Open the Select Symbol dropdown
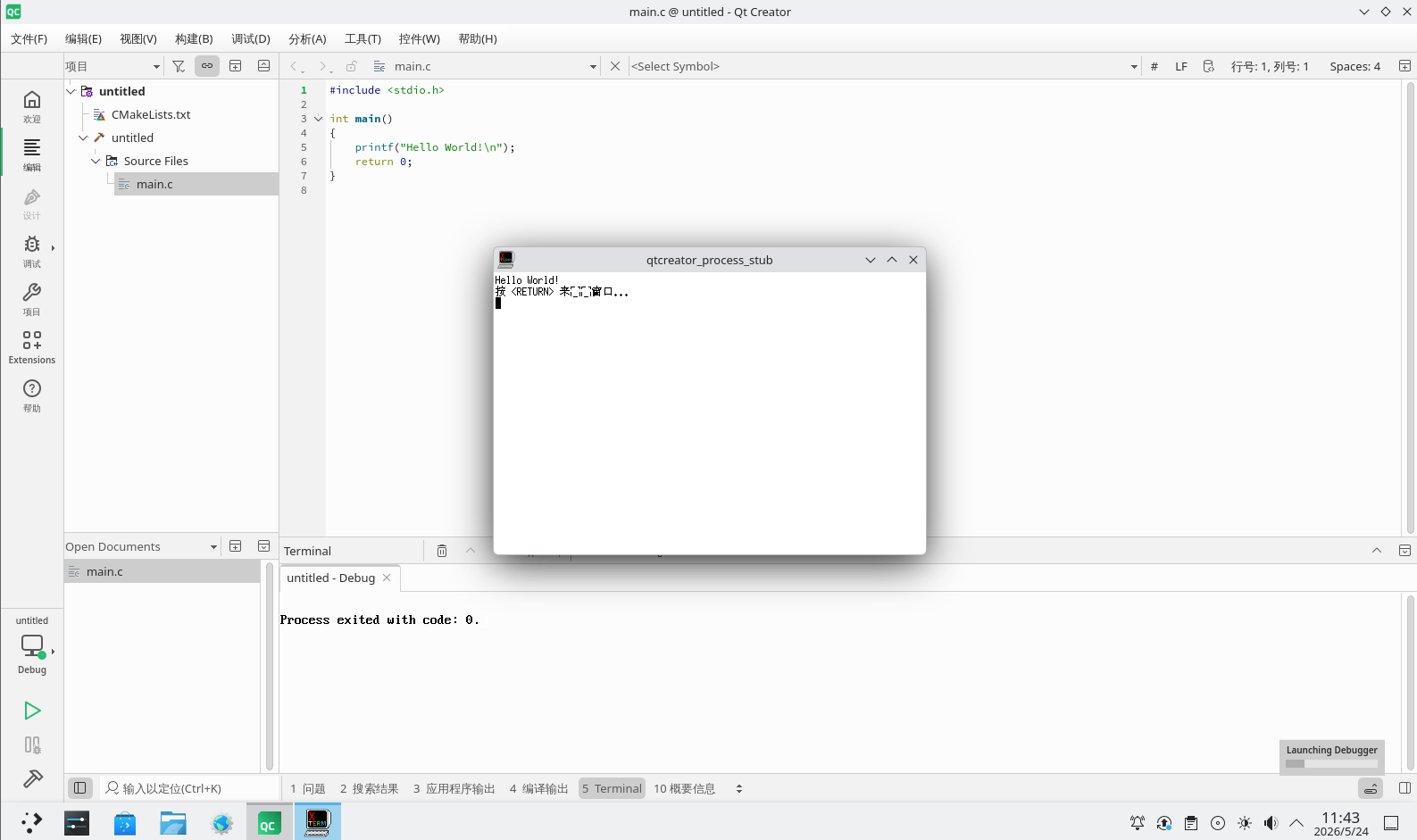The height and width of the screenshot is (840, 1417). point(885,66)
